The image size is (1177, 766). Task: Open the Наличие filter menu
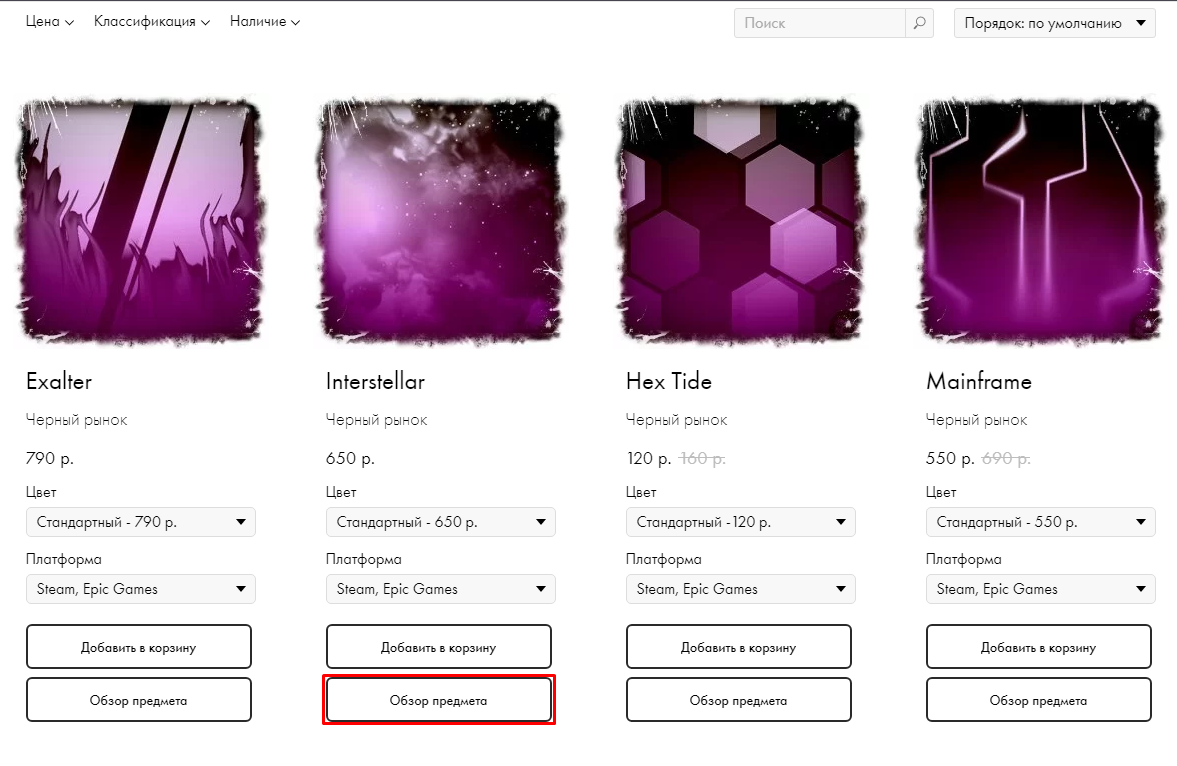[x=265, y=22]
